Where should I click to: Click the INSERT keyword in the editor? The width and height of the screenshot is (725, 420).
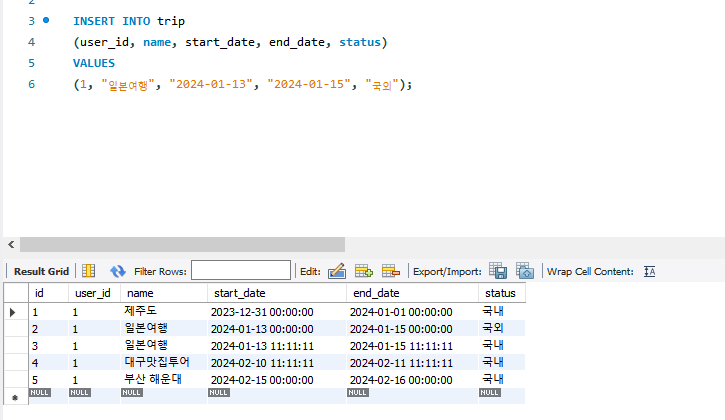94,21
